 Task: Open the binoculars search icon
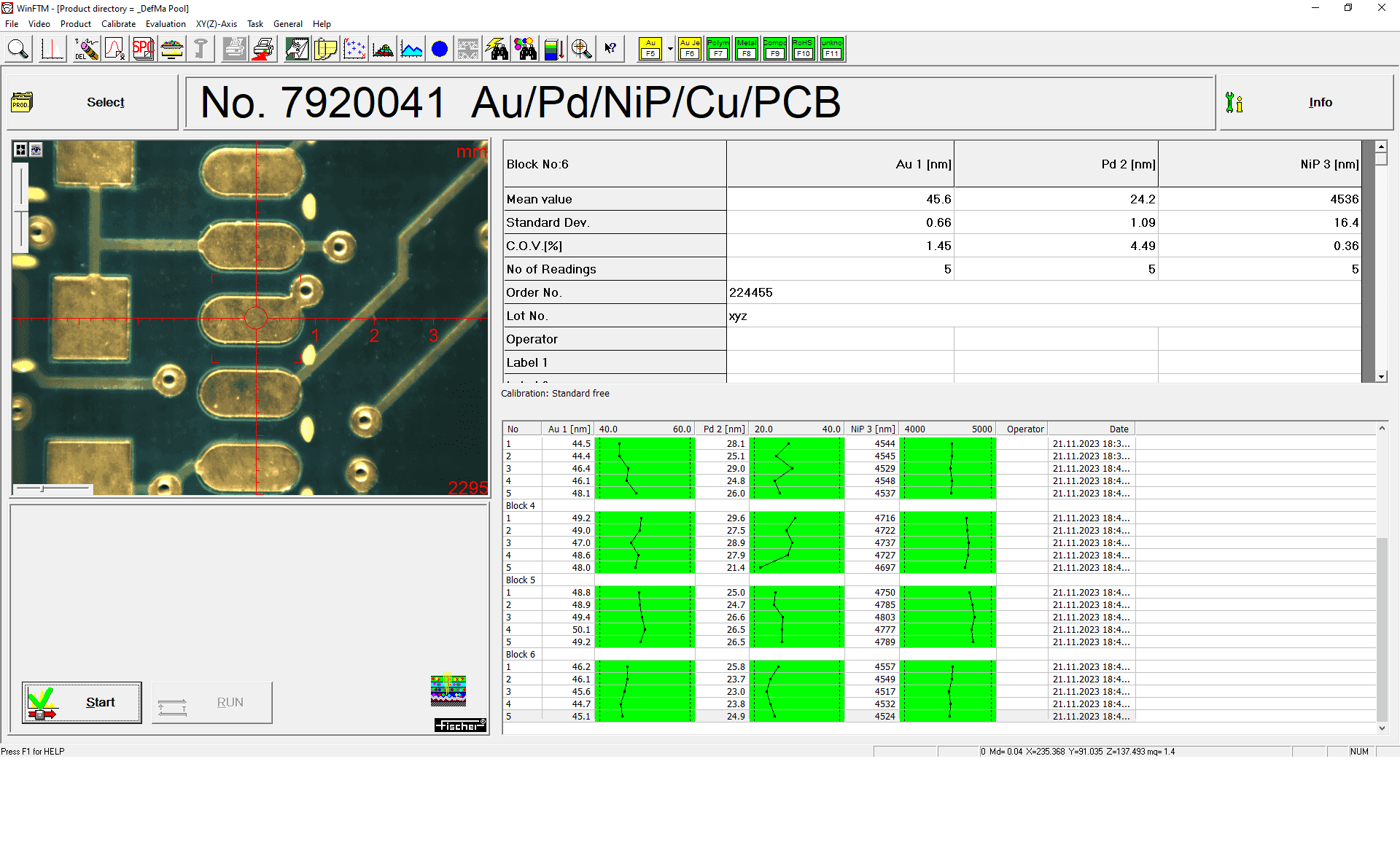pyautogui.click(x=497, y=49)
